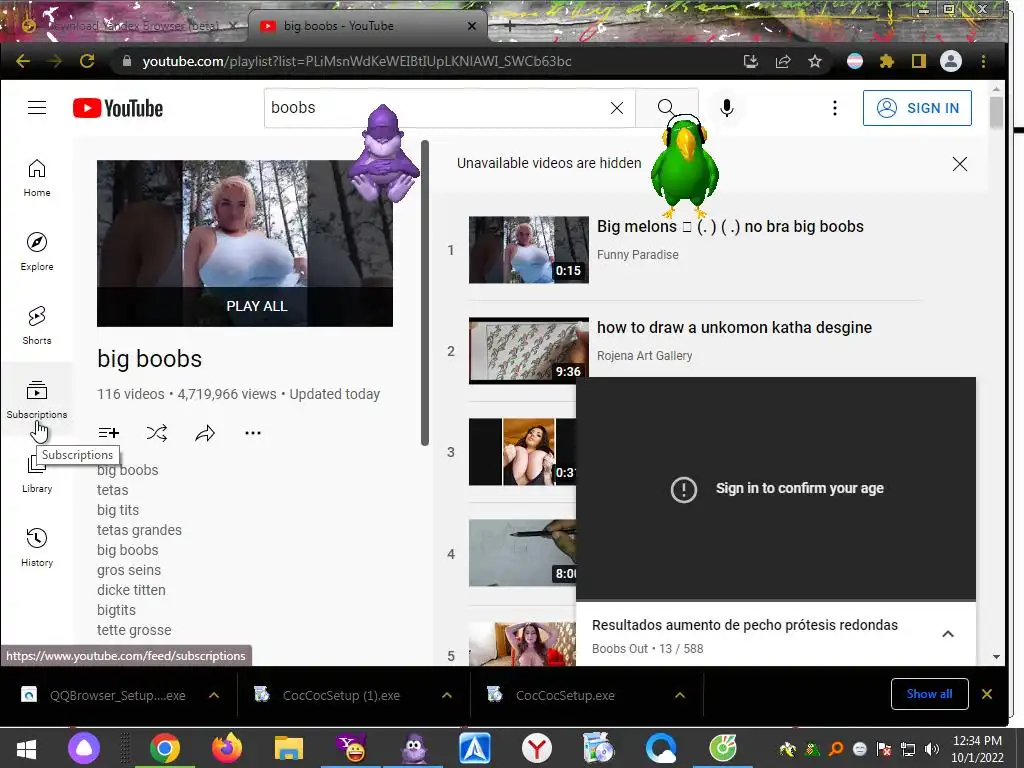Open Subscriptions in the sidebar
Viewport: 1024px width, 768px height.
point(37,399)
